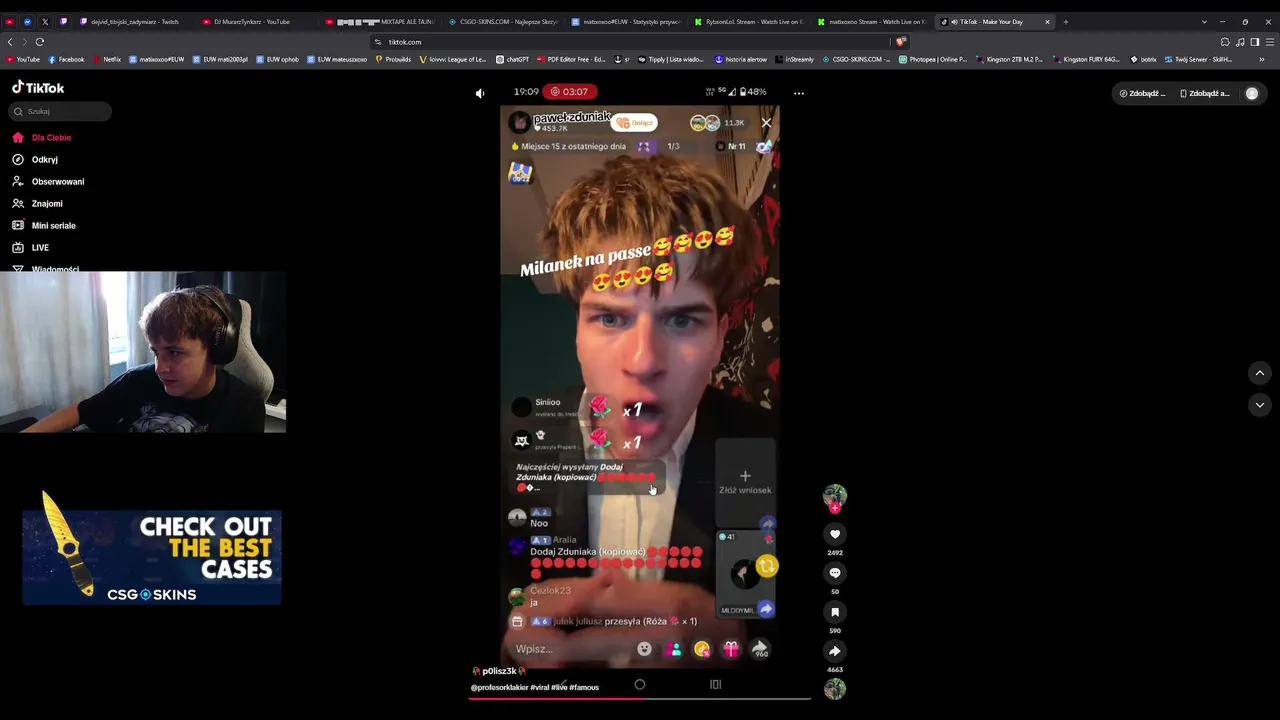The width and height of the screenshot is (1280, 720).
Task: Open the botrix bookmark
Action: click(x=1143, y=60)
